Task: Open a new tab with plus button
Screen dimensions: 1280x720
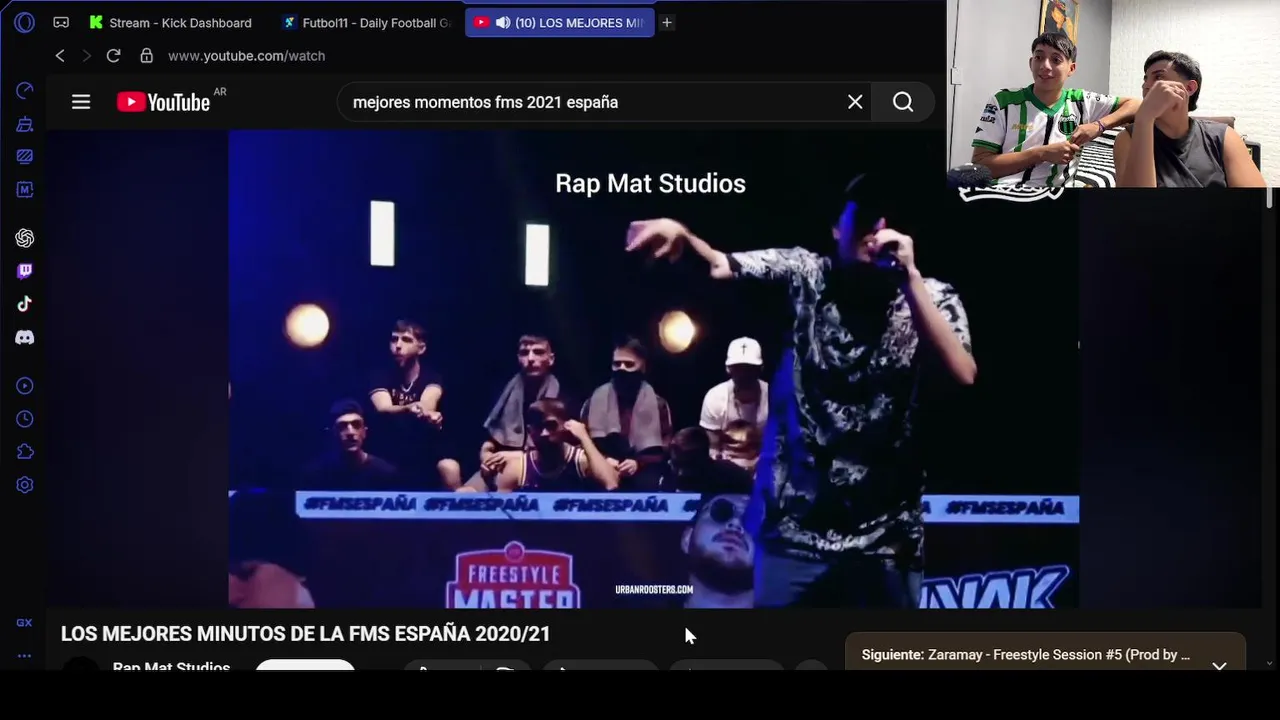Action: [667, 22]
